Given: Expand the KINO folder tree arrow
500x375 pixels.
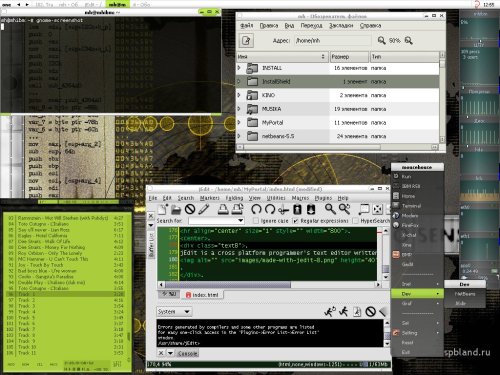Looking at the screenshot, I should click(x=239, y=95).
